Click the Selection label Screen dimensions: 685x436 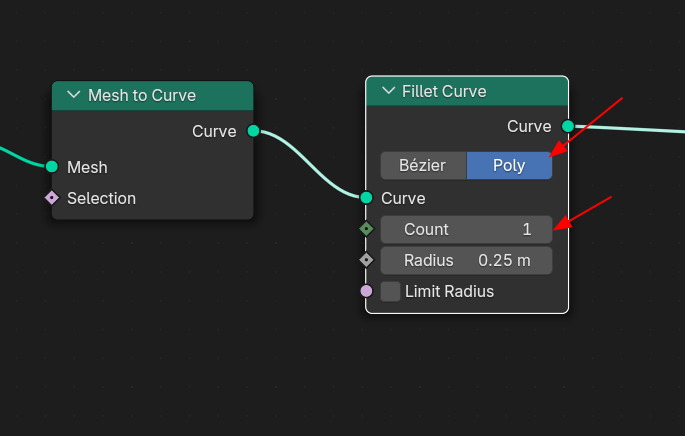[x=101, y=199]
